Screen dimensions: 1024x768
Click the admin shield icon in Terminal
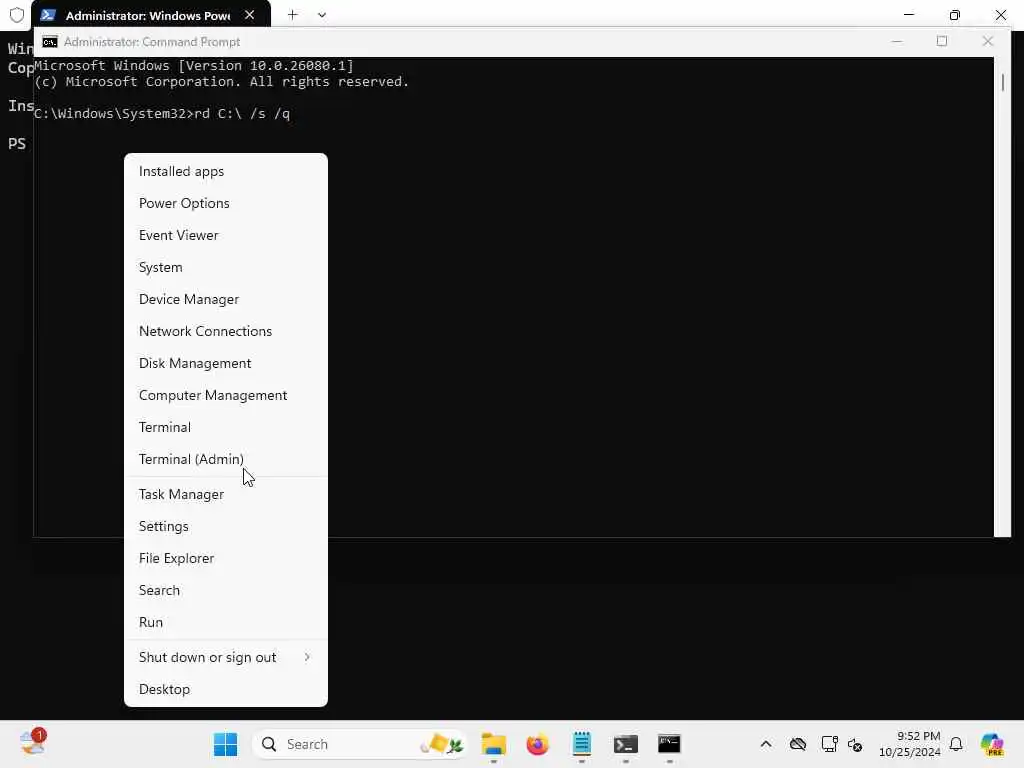click(16, 14)
